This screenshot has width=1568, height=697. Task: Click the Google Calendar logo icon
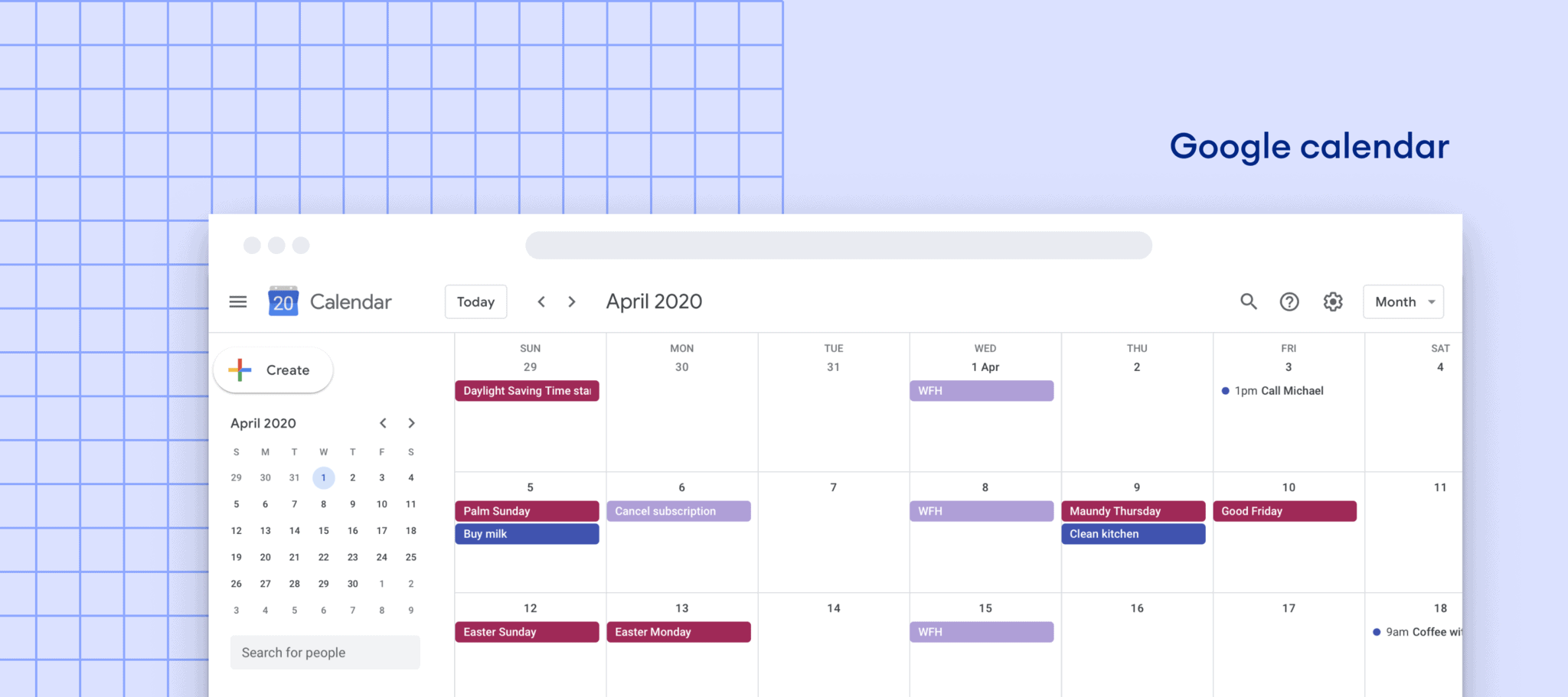tap(283, 301)
